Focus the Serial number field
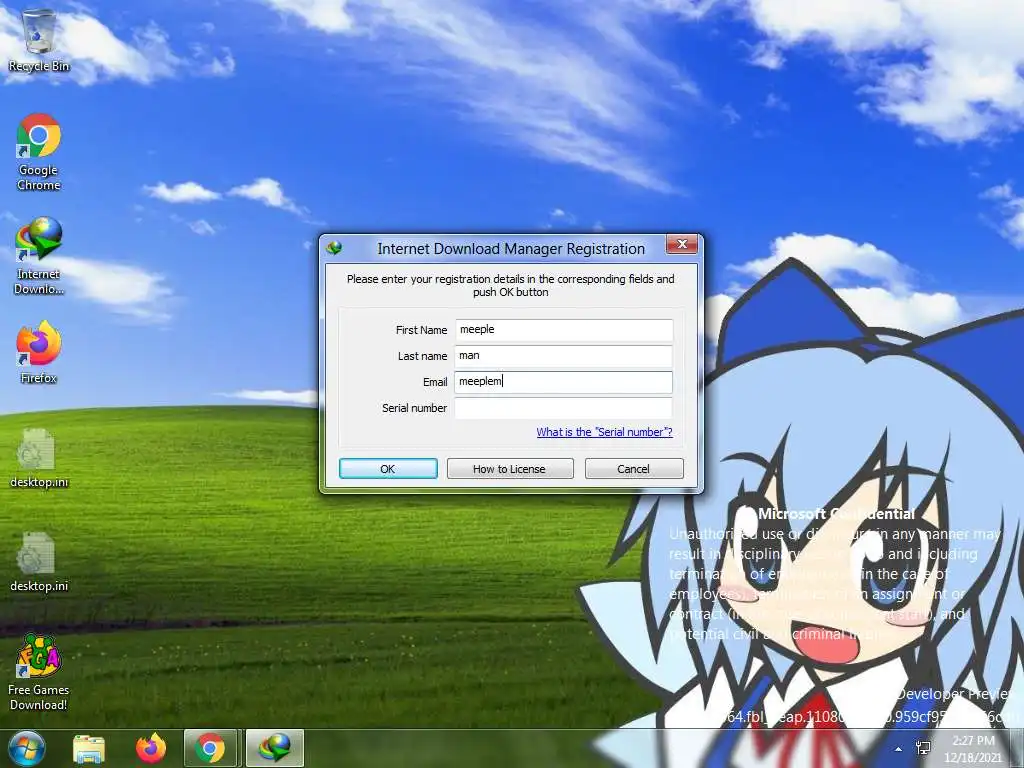The image size is (1024, 768). [564, 408]
